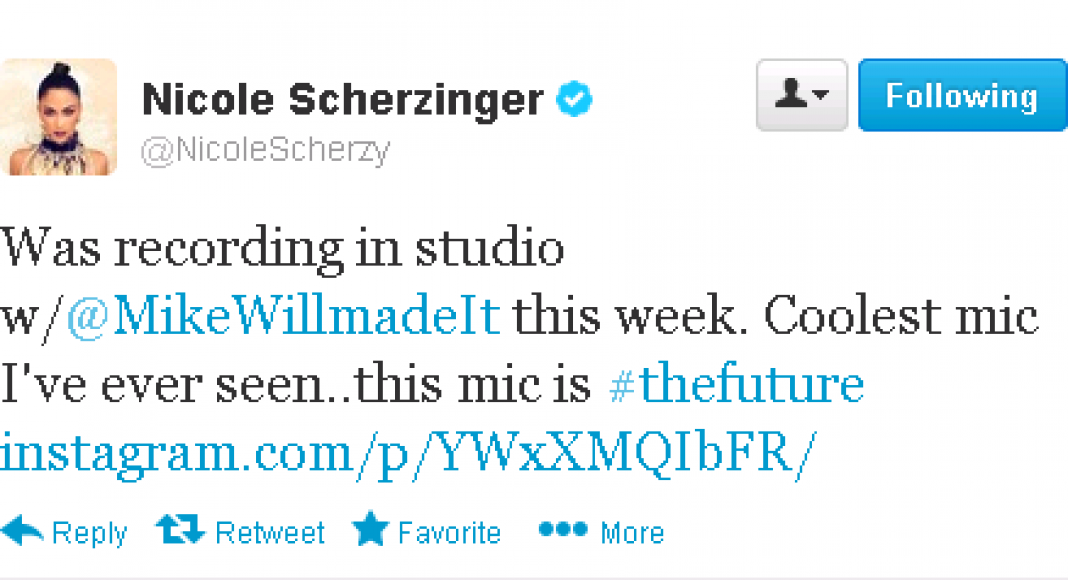
Task: Toggle the Following button
Action: pos(962,96)
